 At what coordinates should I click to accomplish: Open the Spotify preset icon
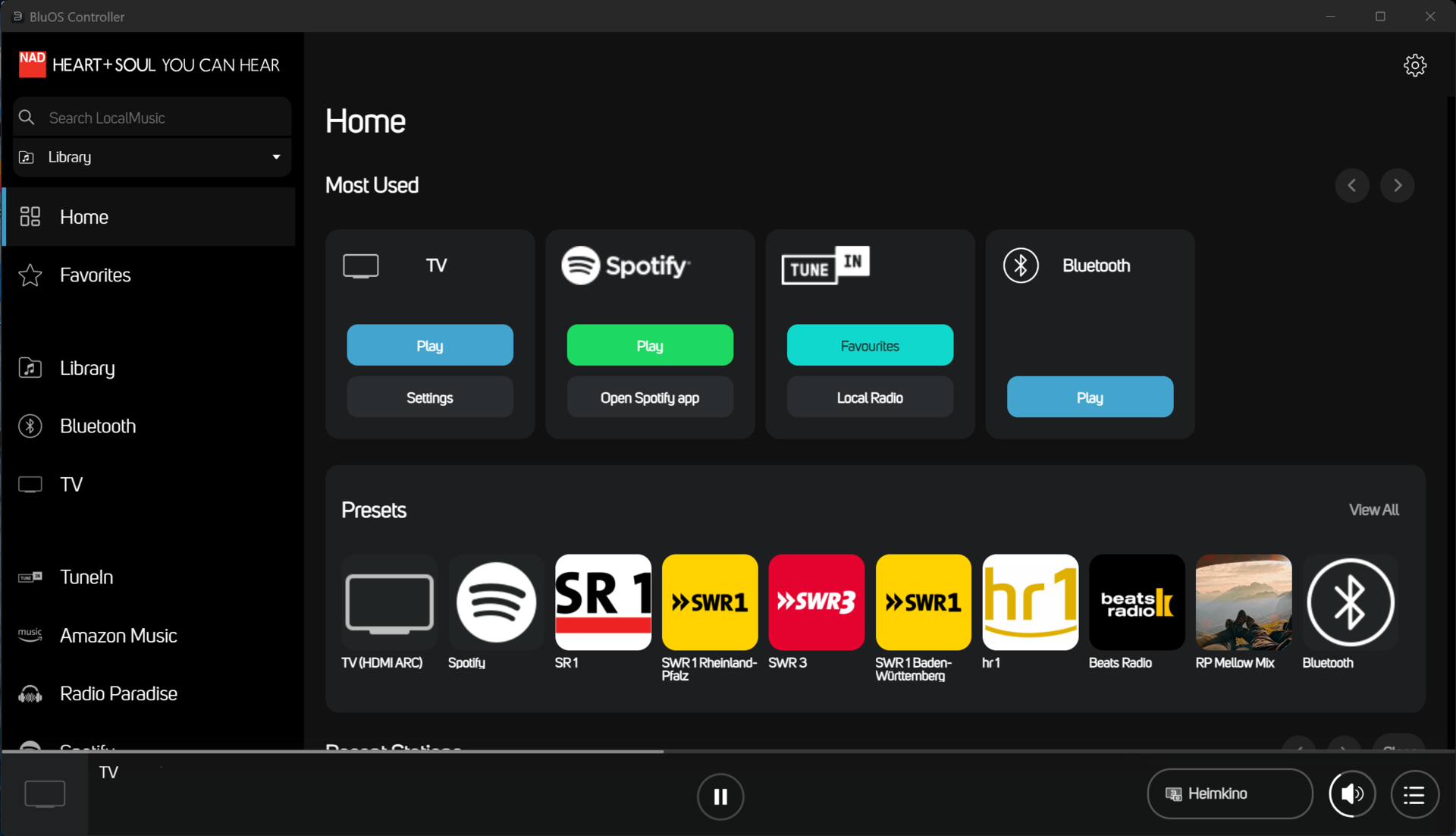tap(496, 602)
